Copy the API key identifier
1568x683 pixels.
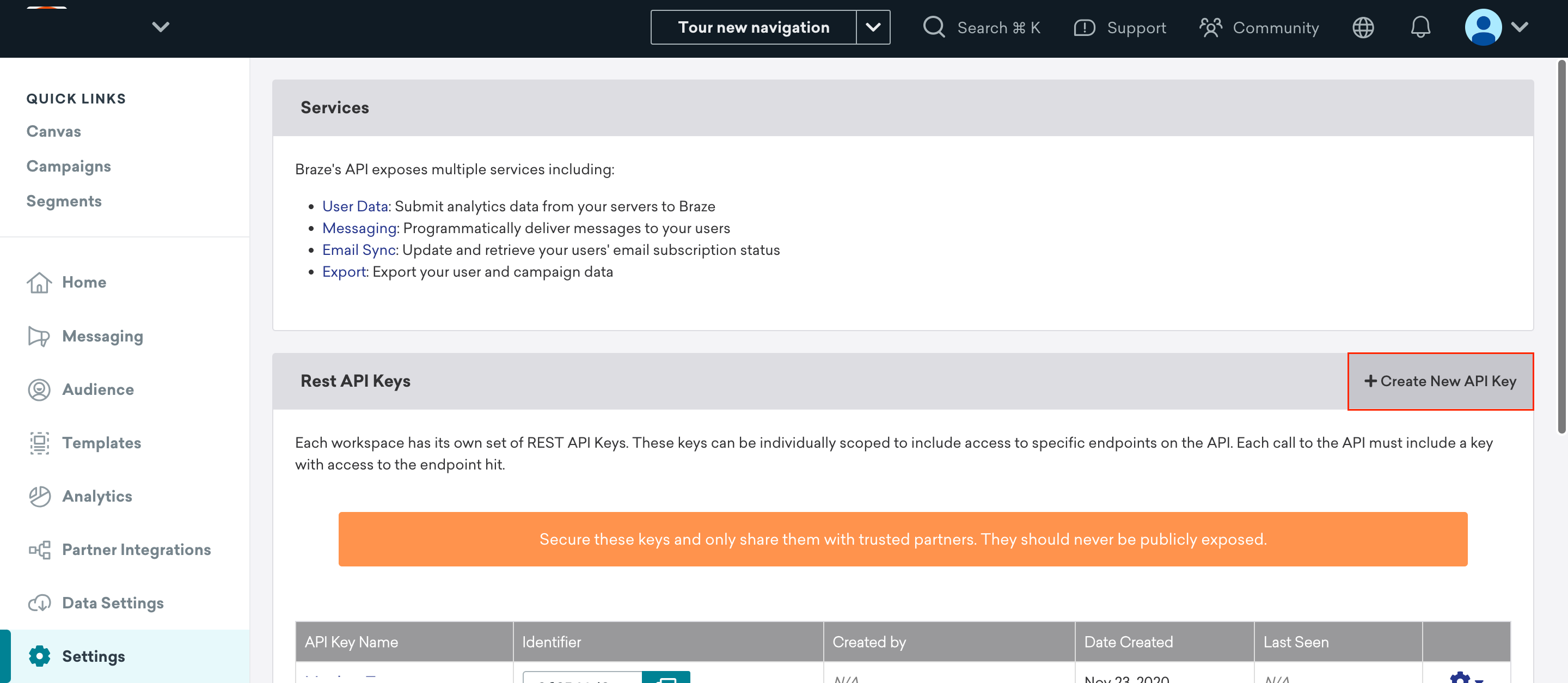pos(667,680)
